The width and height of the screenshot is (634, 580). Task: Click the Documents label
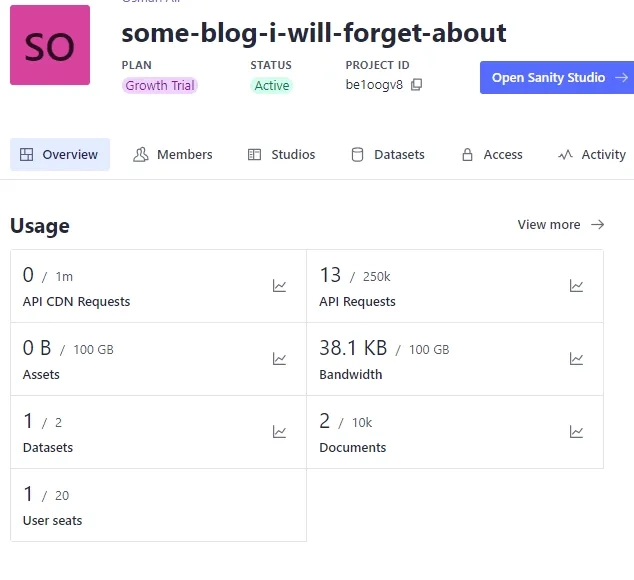(x=353, y=448)
